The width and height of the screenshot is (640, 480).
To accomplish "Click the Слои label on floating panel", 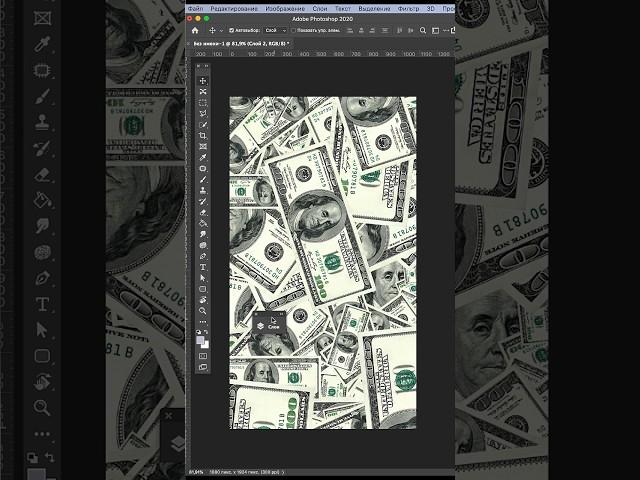I will pyautogui.click(x=273, y=327).
